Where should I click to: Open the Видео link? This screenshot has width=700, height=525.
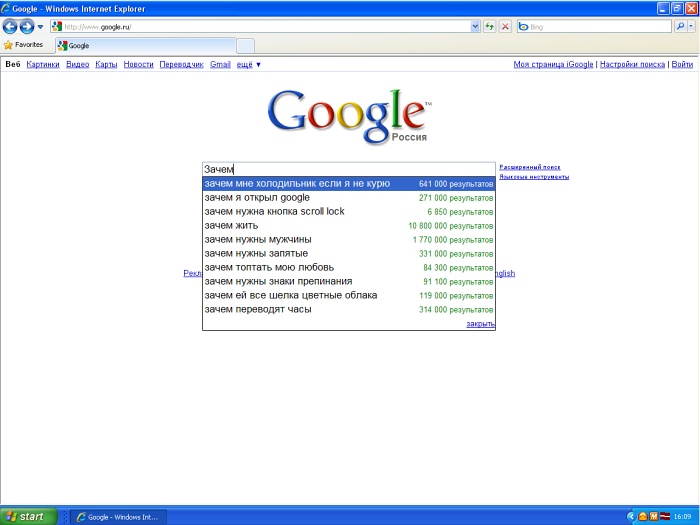tap(78, 64)
